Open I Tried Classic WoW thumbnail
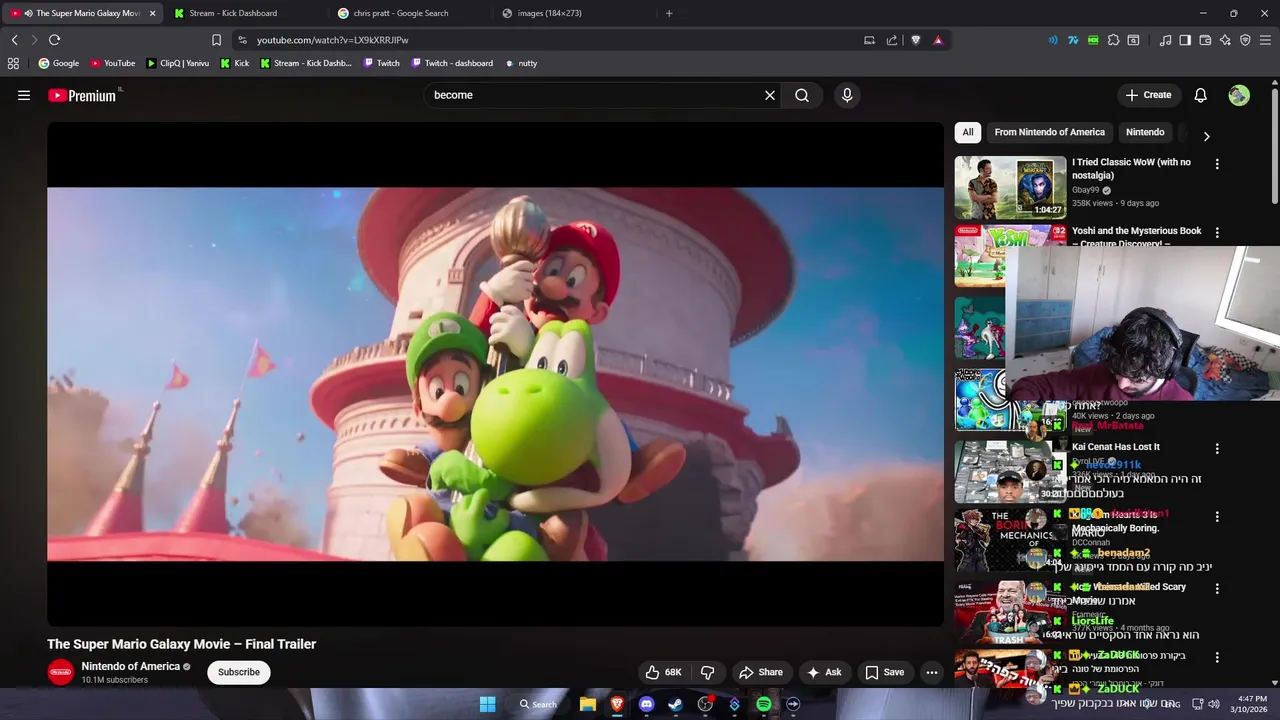 click(x=1010, y=187)
